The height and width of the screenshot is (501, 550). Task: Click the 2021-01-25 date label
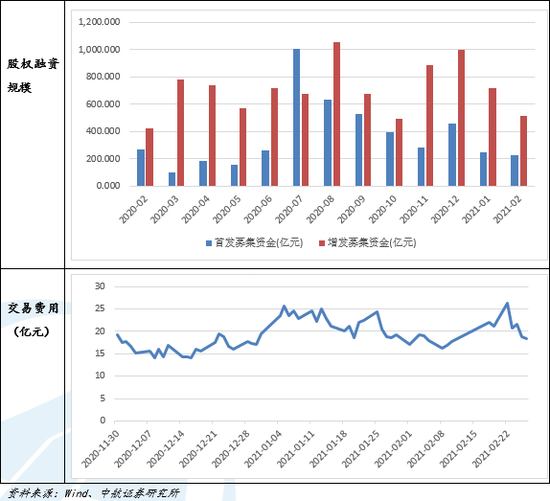coord(361,449)
